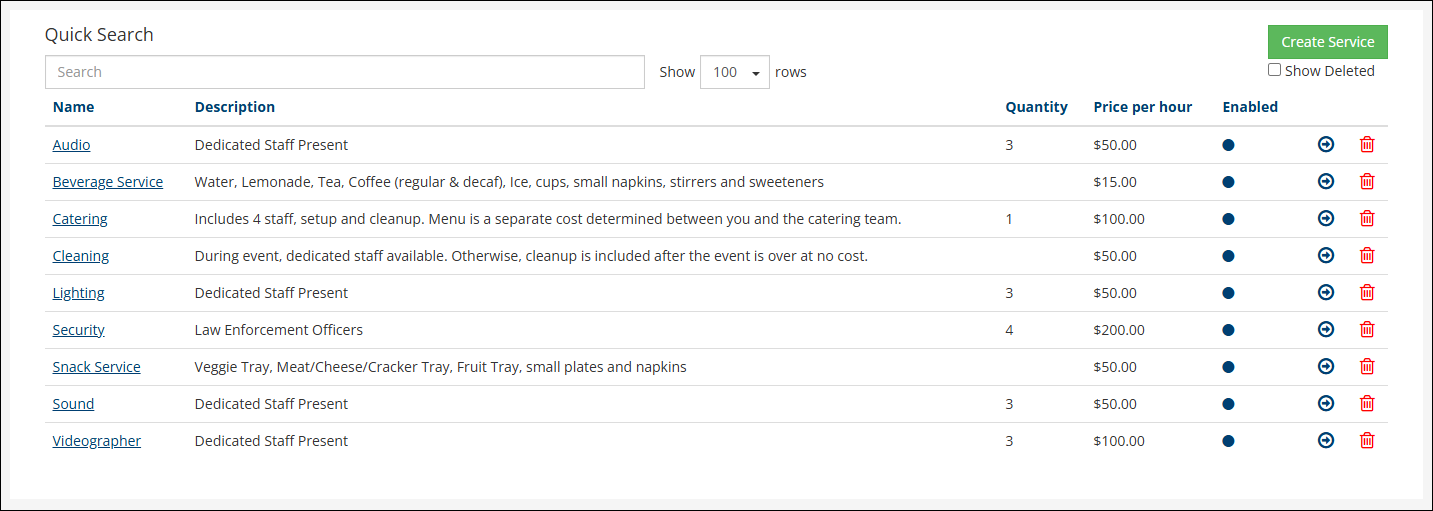Toggle the Enabled indicator for Audio
Screen dimensions: 1433x511
tap(1228, 145)
